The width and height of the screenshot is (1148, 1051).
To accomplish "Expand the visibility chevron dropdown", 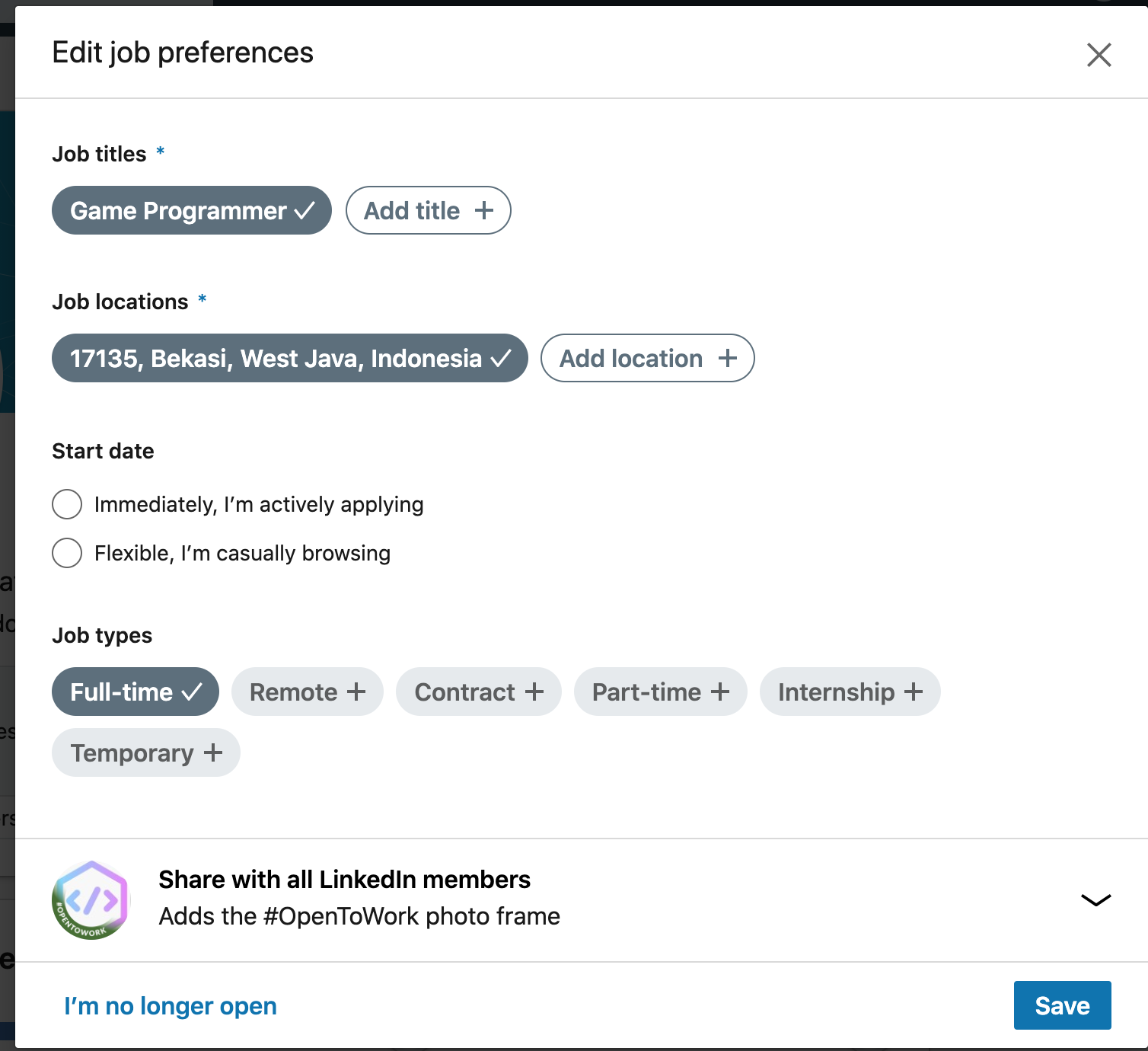I will click(1095, 900).
